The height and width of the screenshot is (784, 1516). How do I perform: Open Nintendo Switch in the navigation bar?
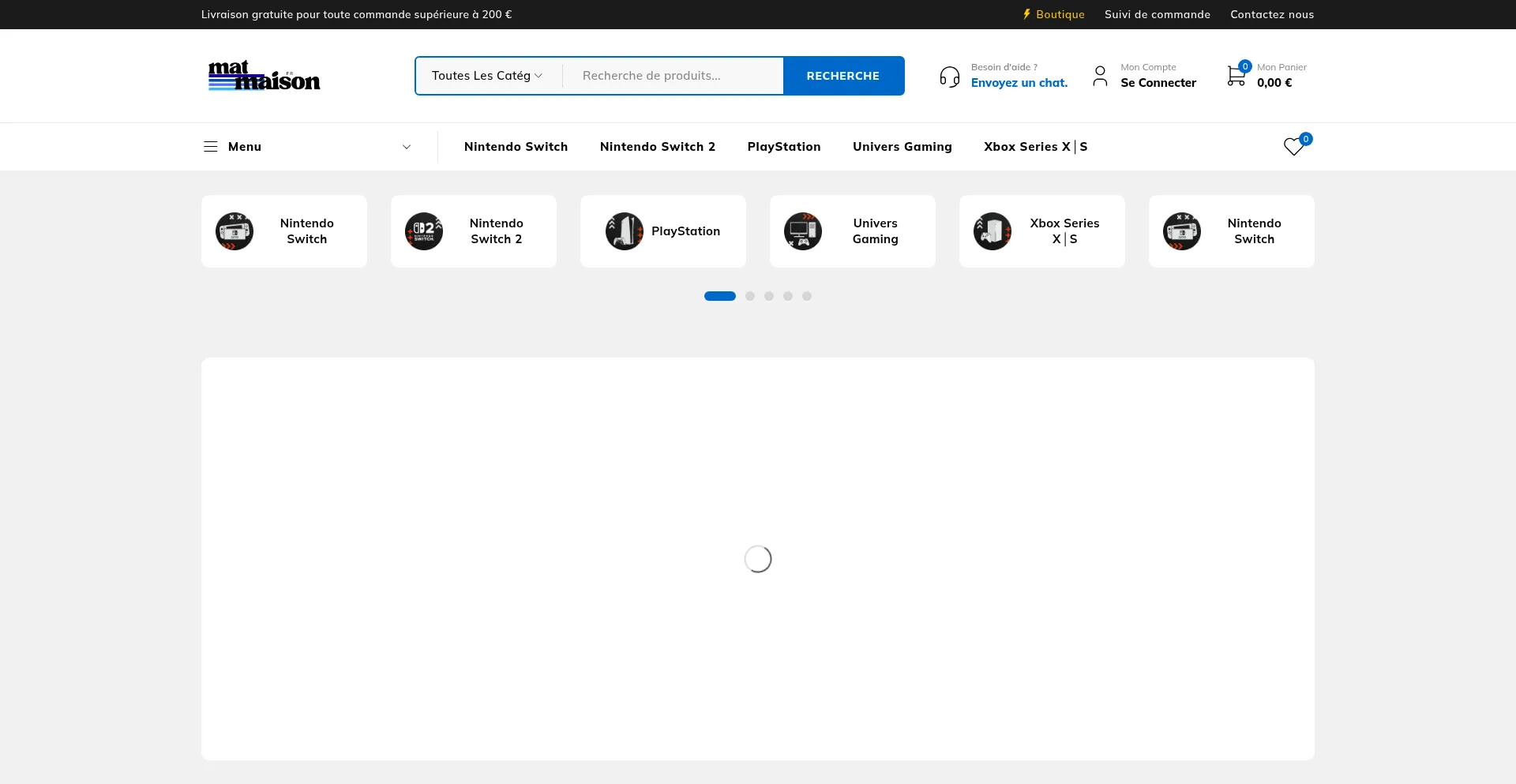tap(516, 147)
